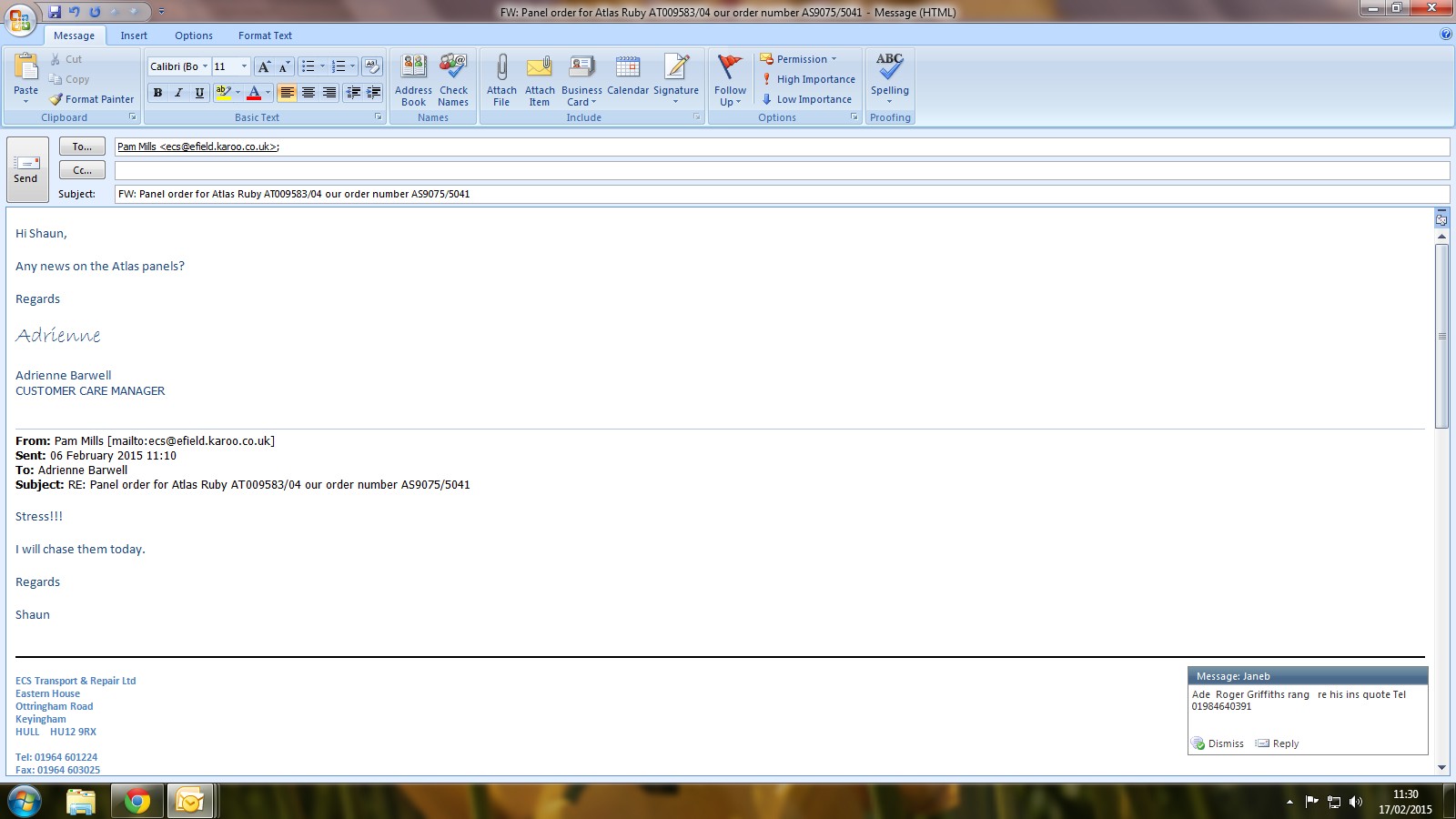Click the Paste clipboard icon
This screenshot has height=819, width=1456.
coord(26,67)
